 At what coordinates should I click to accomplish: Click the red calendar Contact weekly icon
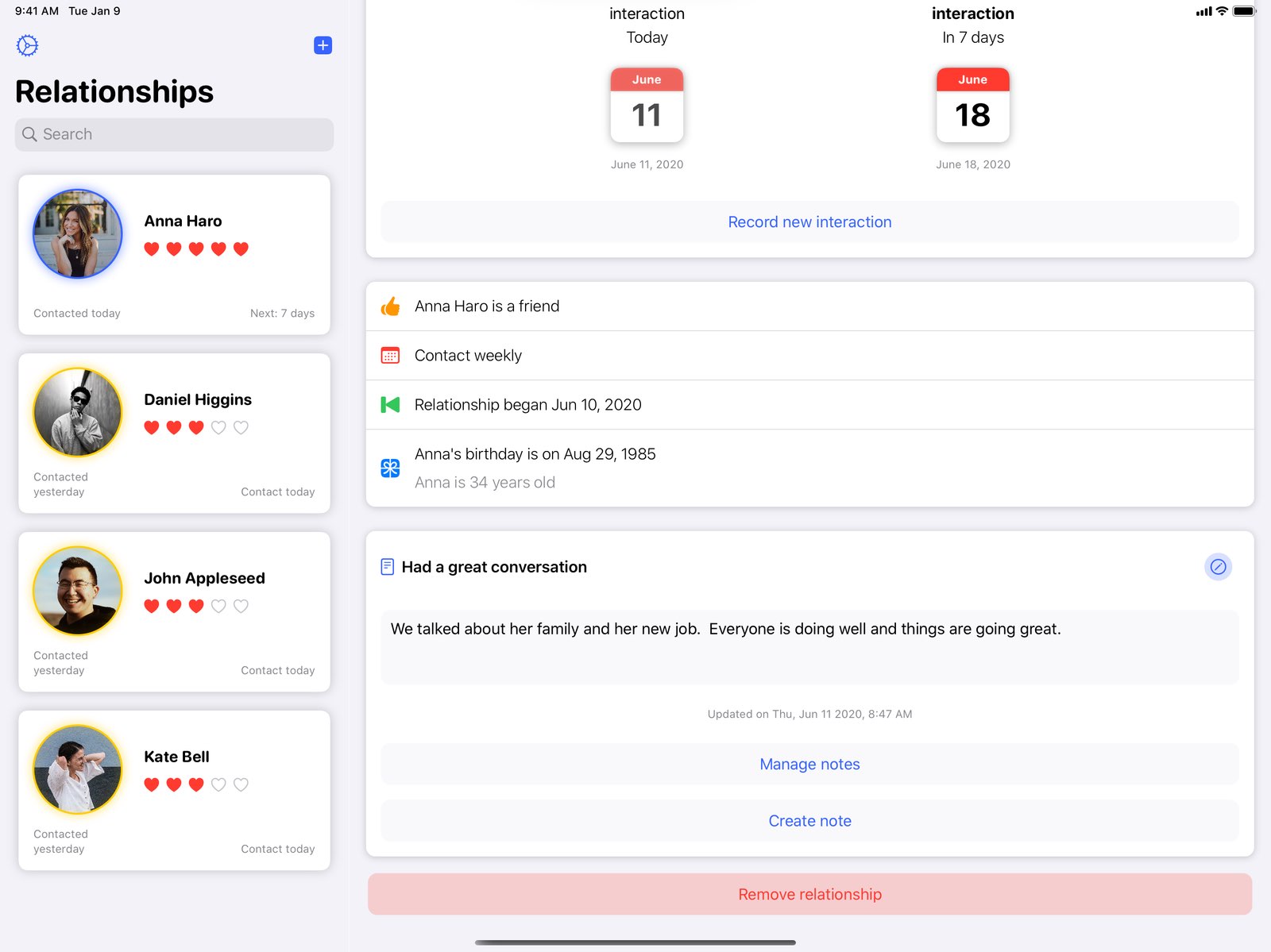tap(390, 356)
